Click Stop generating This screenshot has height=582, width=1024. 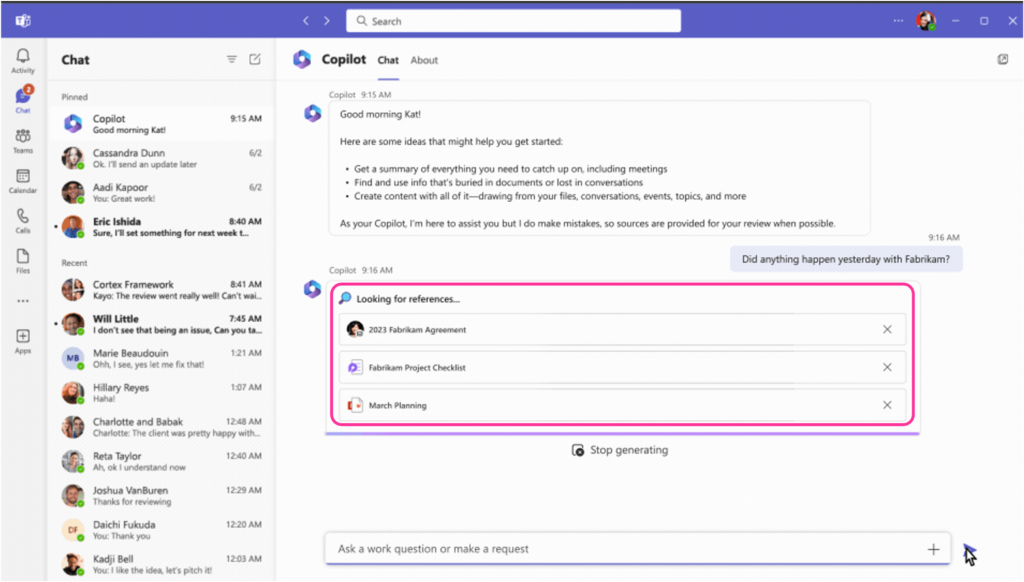point(621,449)
